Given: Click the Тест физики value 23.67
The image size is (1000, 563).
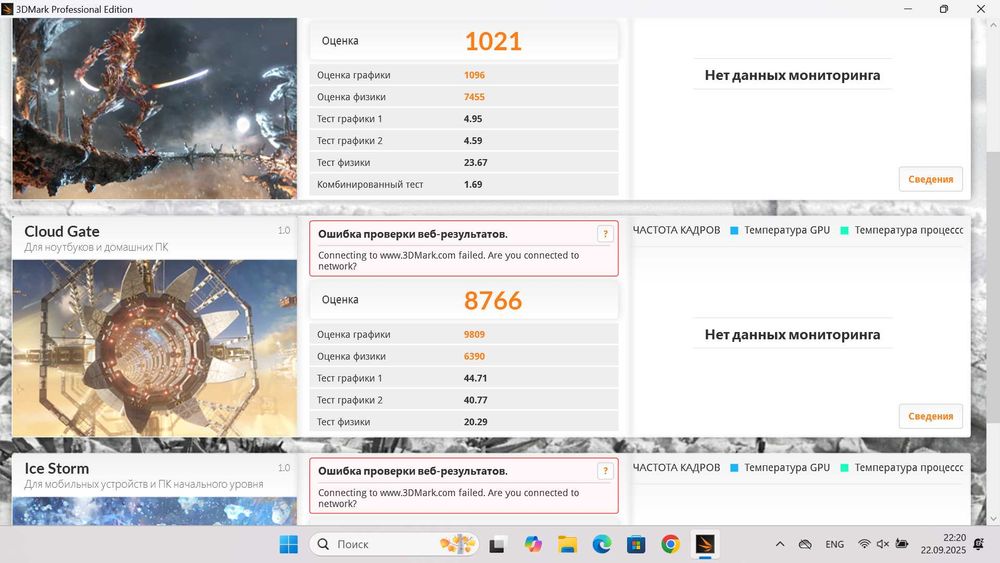Looking at the screenshot, I should click(475, 163).
